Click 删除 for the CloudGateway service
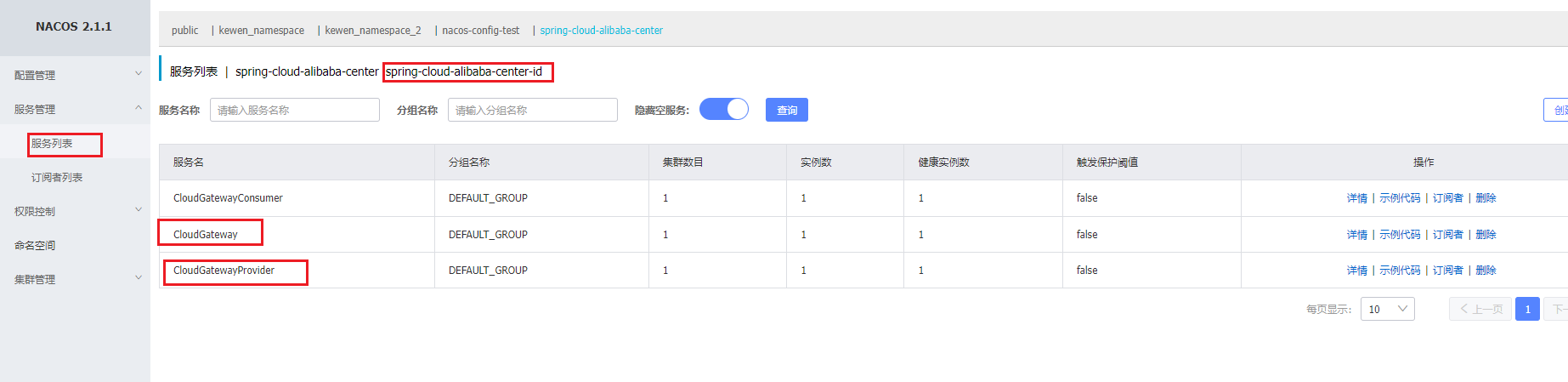 click(1486, 235)
